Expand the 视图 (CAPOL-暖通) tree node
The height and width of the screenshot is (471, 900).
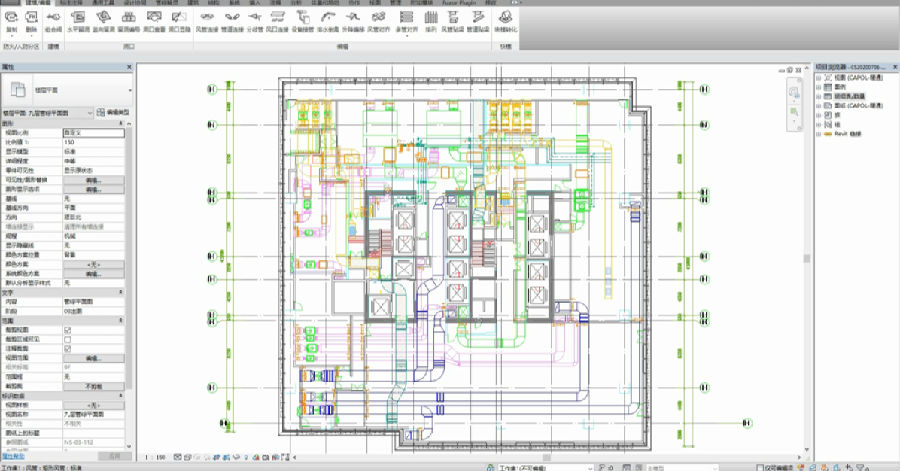(x=819, y=76)
